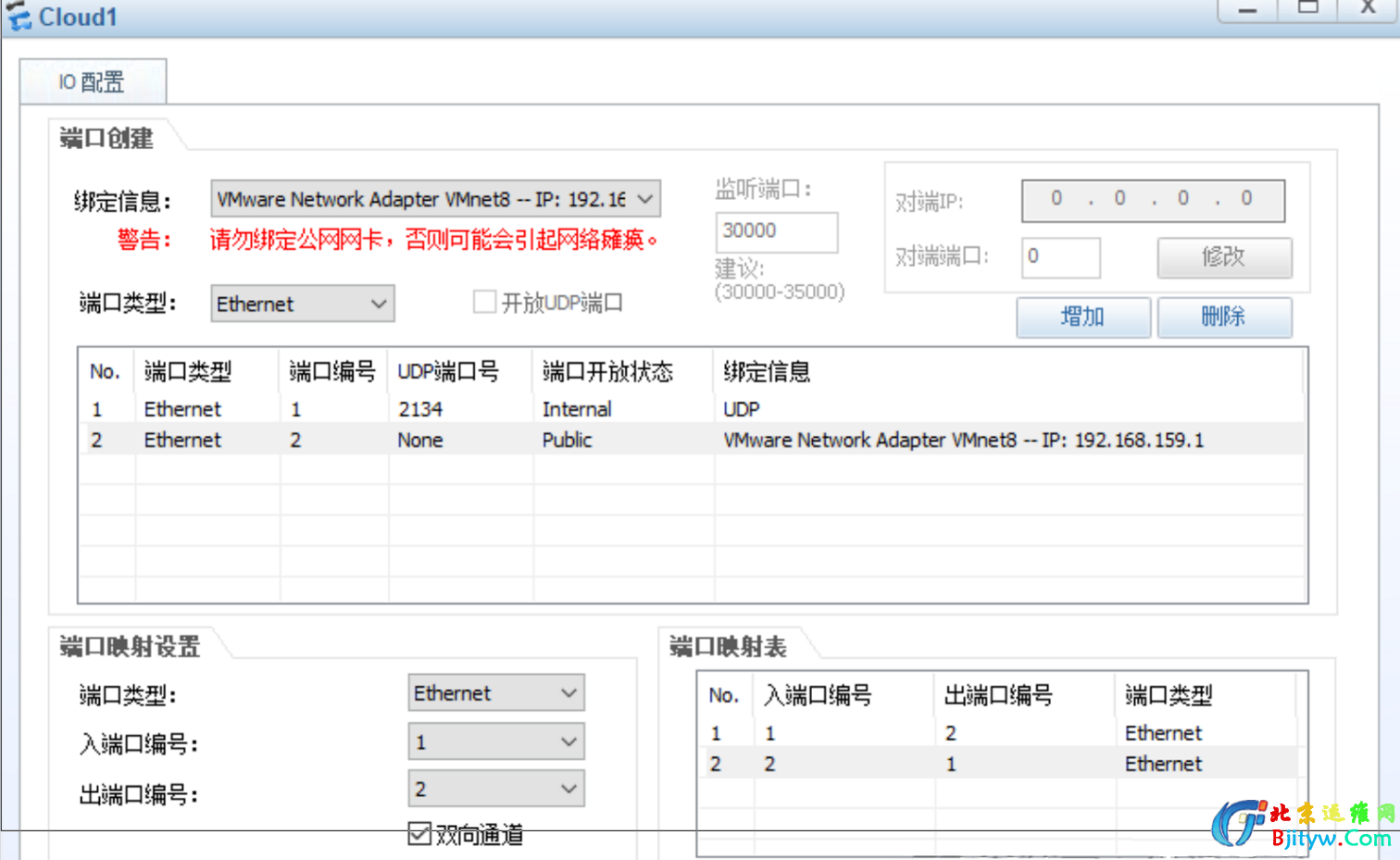Click the 增加 button
Image resolution: width=1400 pixels, height=860 pixels.
[x=1082, y=318]
